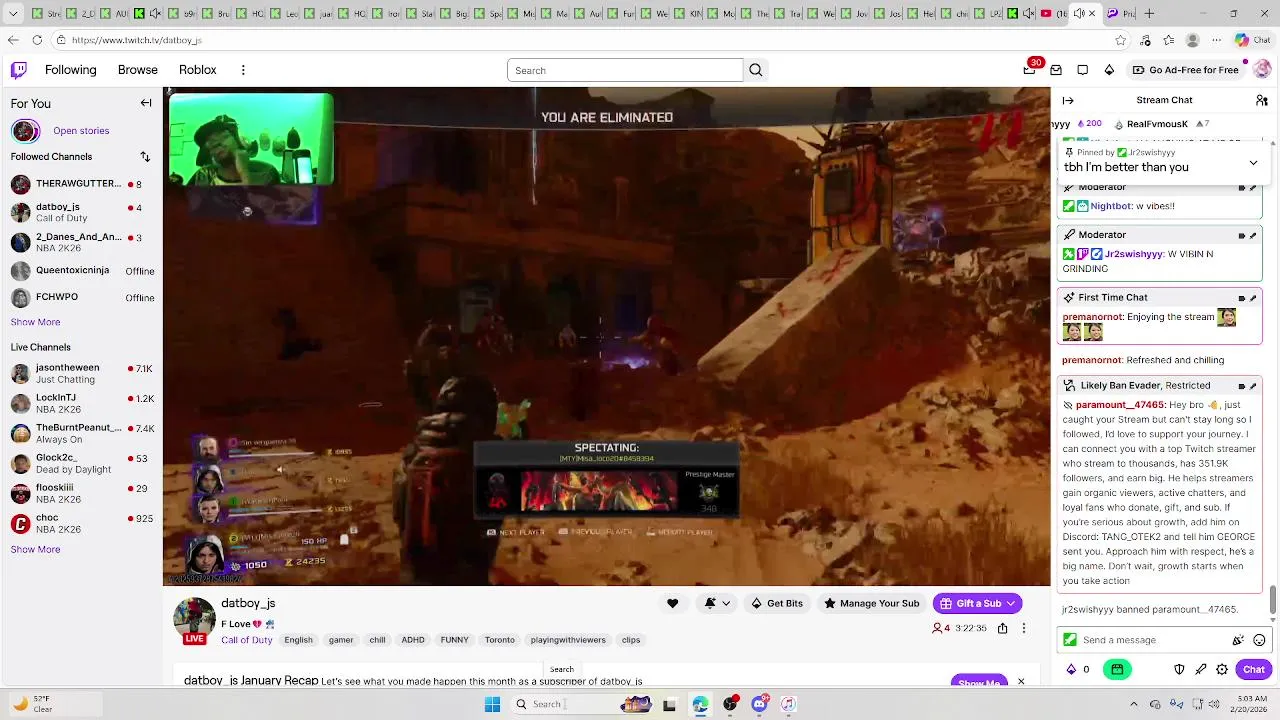The image size is (1280, 720).
Task: Share the stream with share icon
Action: (1002, 628)
